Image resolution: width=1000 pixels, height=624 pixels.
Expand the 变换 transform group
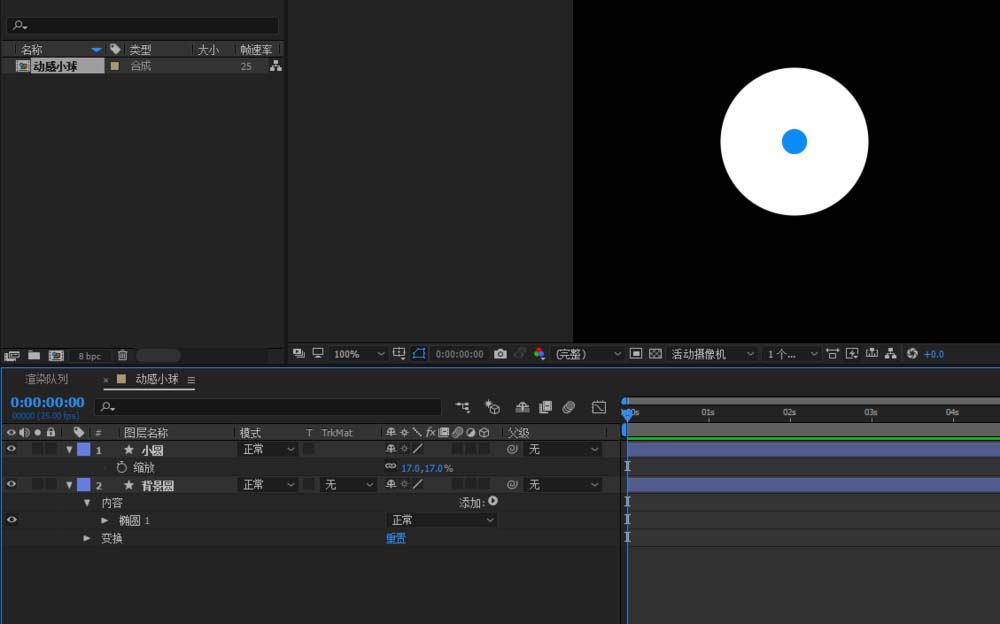[x=87, y=538]
